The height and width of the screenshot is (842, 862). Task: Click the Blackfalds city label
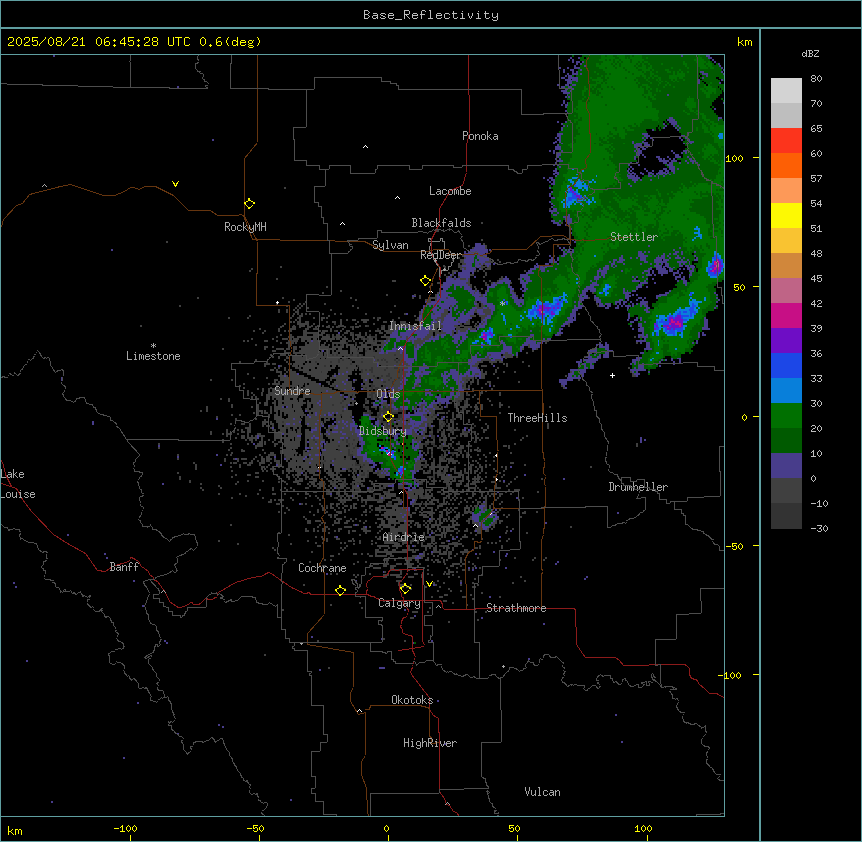(x=441, y=223)
